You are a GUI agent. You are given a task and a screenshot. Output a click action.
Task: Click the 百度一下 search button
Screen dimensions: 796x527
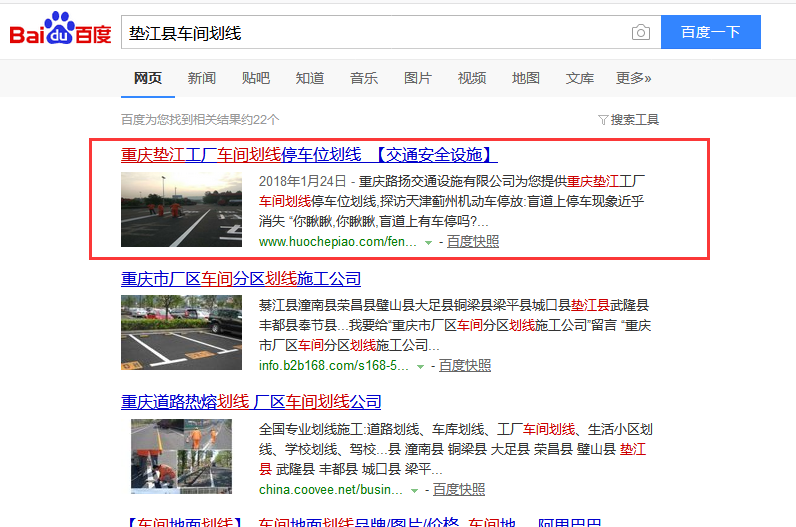[711, 32]
